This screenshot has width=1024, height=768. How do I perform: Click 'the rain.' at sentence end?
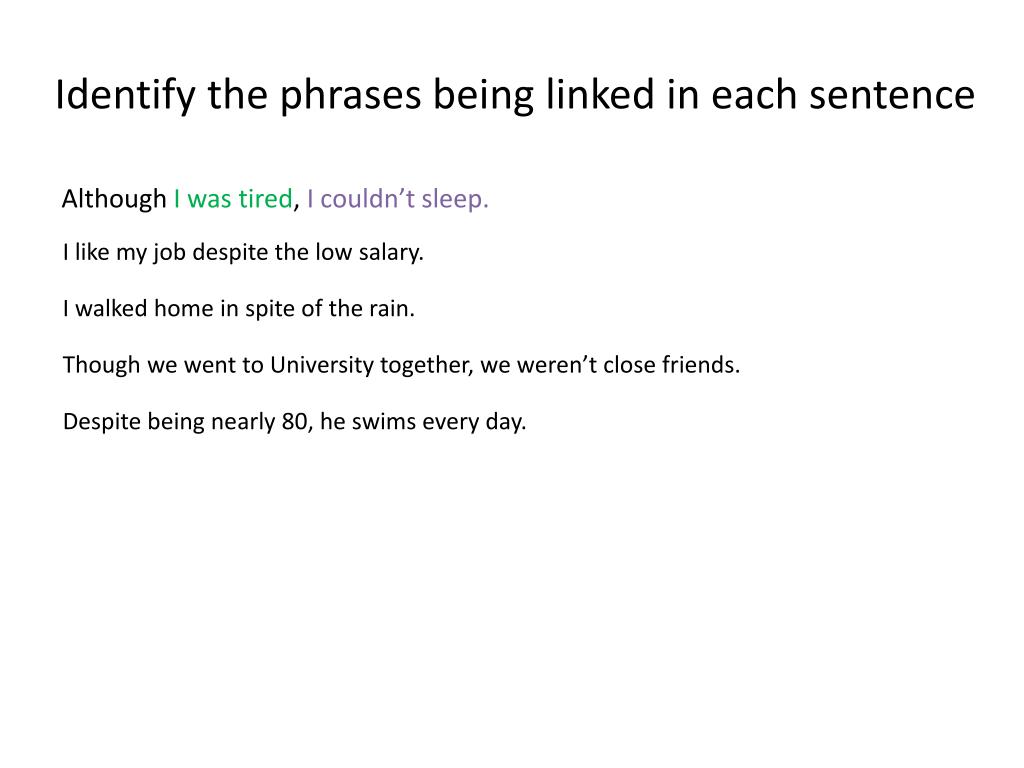tap(372, 308)
